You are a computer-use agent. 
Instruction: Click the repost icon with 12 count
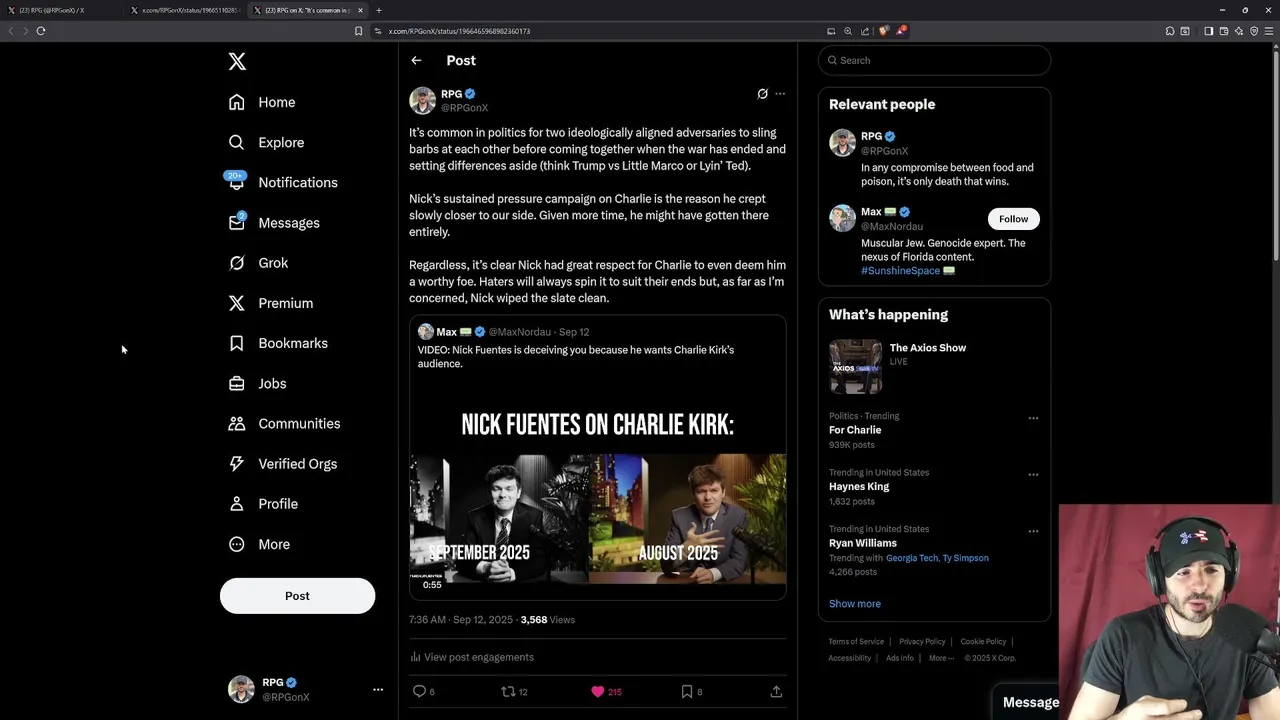pyautogui.click(x=508, y=691)
